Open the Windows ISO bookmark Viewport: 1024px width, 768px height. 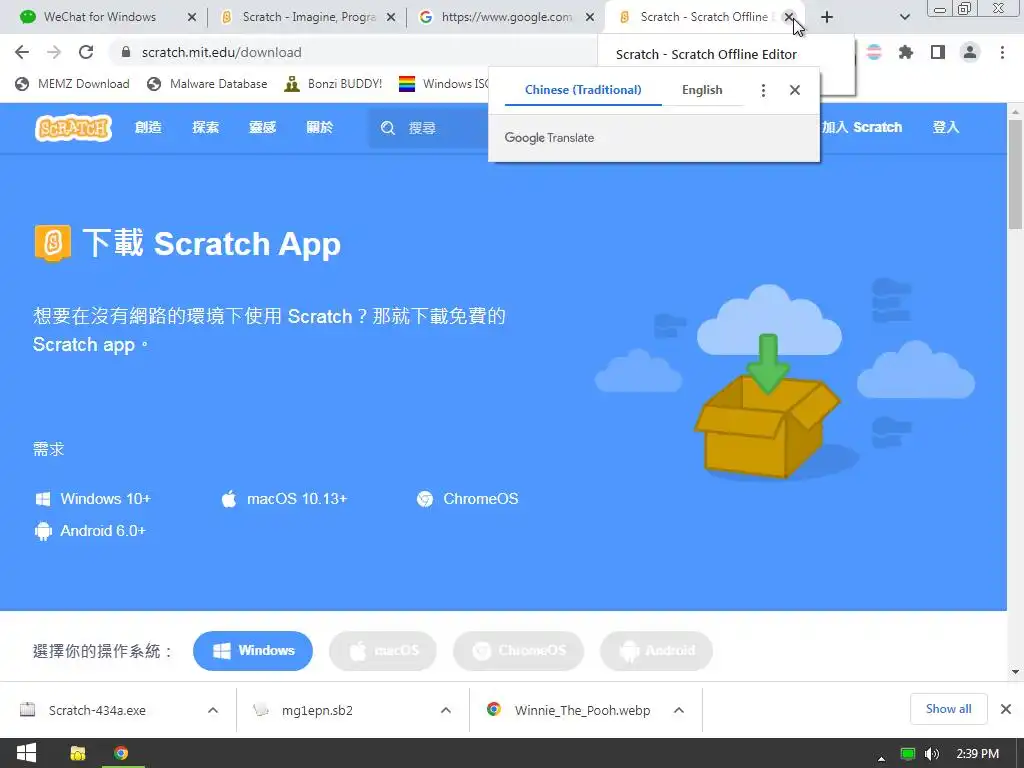(x=444, y=84)
